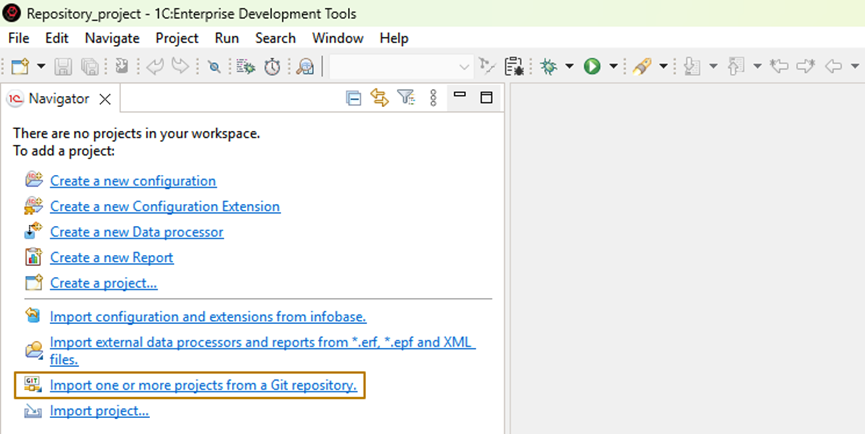Image resolution: width=865 pixels, height=434 pixels.
Task: Open Navigator view menu (three dots)
Action: (433, 98)
